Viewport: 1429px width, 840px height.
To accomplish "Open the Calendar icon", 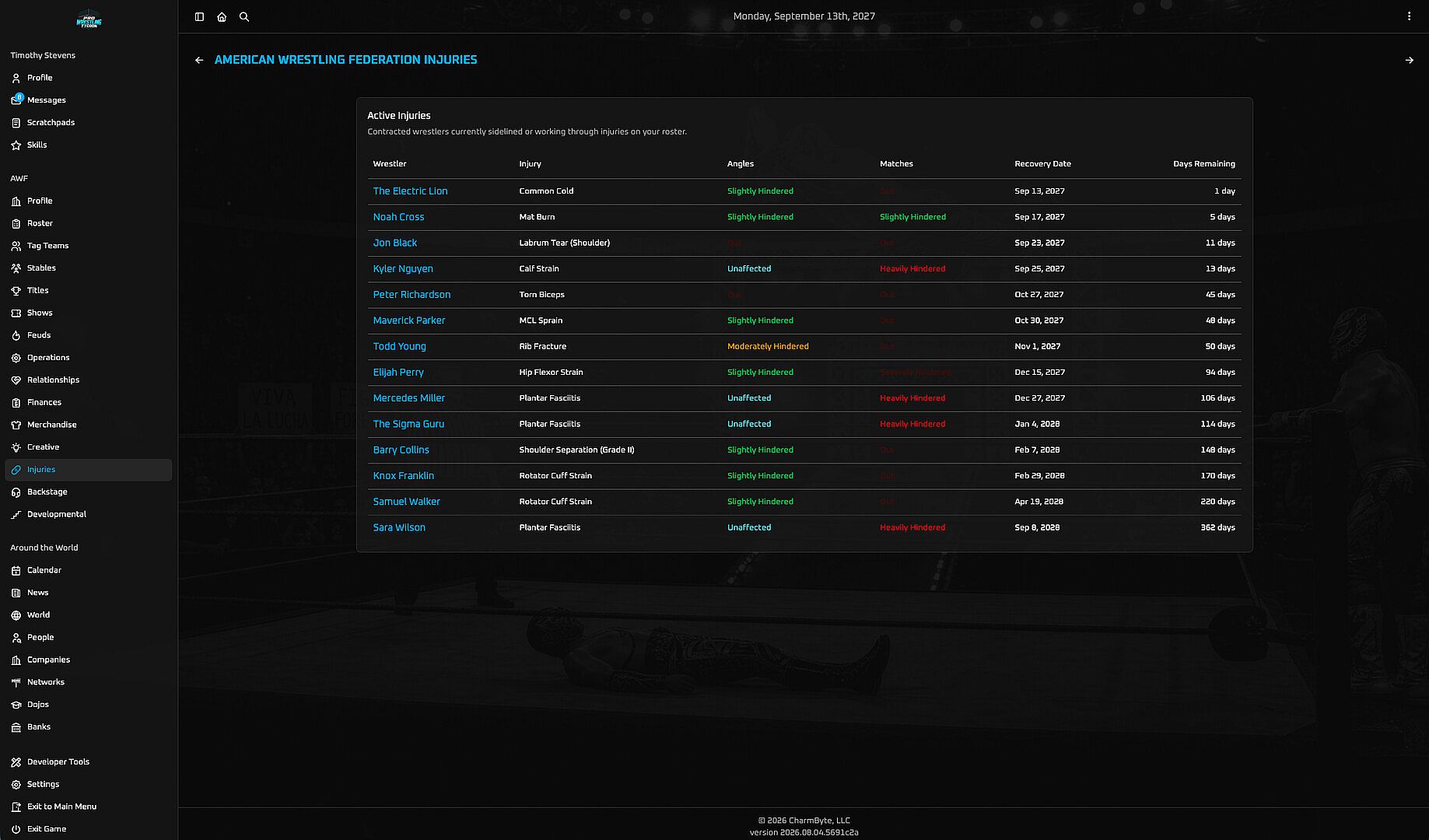I will tap(16, 571).
